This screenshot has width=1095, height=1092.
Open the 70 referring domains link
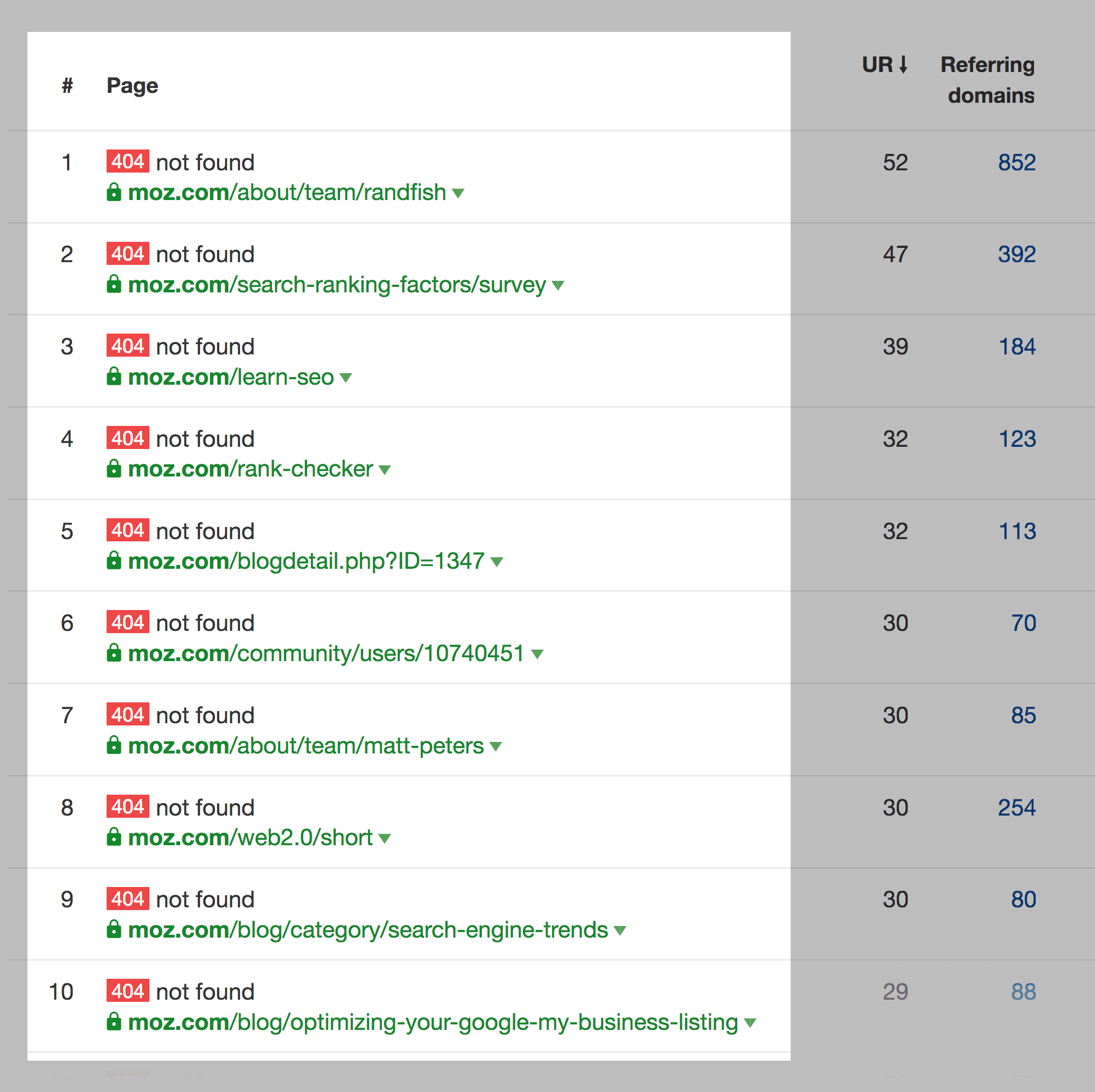click(1024, 623)
